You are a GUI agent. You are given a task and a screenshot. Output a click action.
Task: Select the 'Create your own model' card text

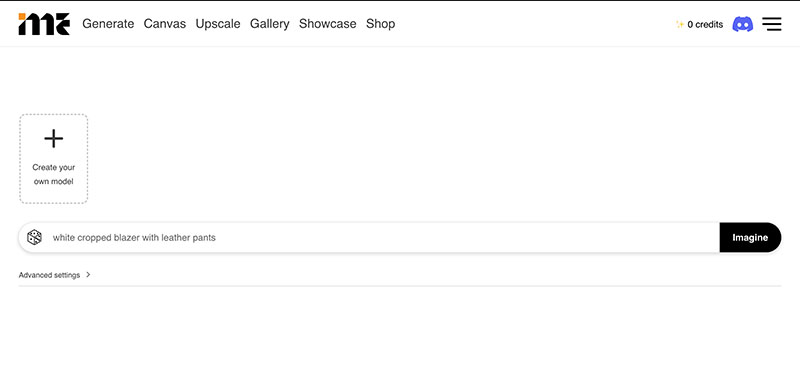point(54,174)
